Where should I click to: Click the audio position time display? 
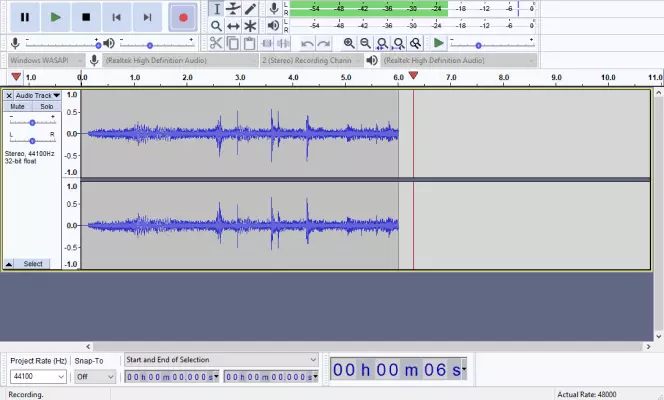[398, 370]
